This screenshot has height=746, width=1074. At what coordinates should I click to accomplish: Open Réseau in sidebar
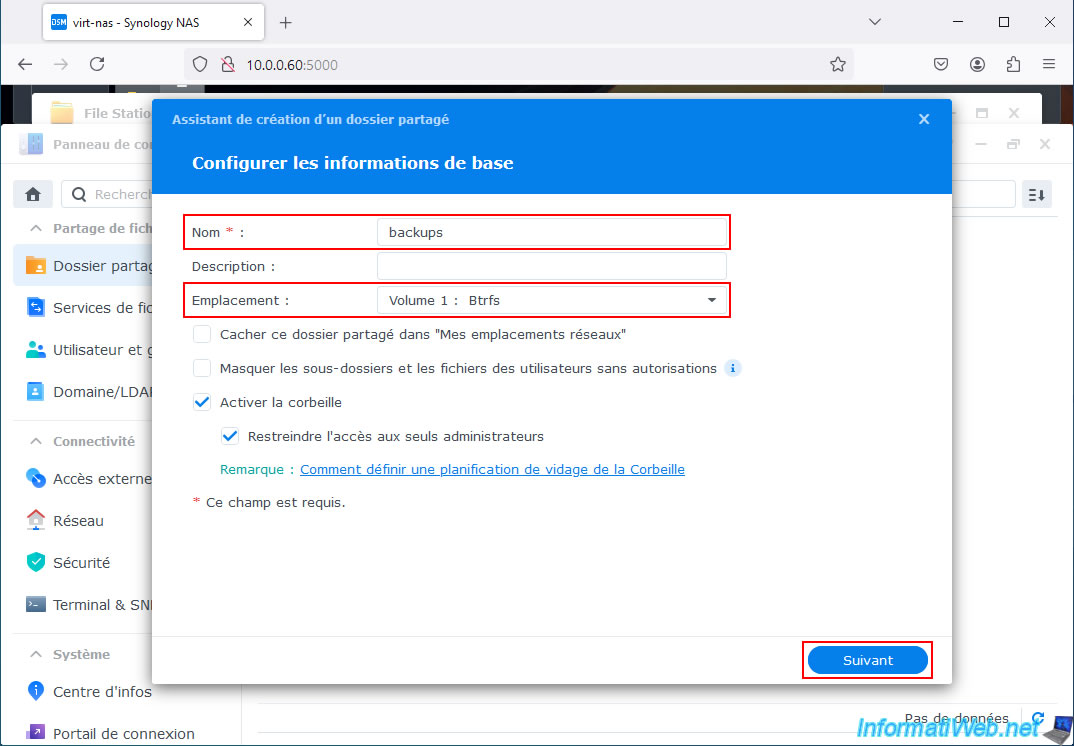[x=82, y=521]
